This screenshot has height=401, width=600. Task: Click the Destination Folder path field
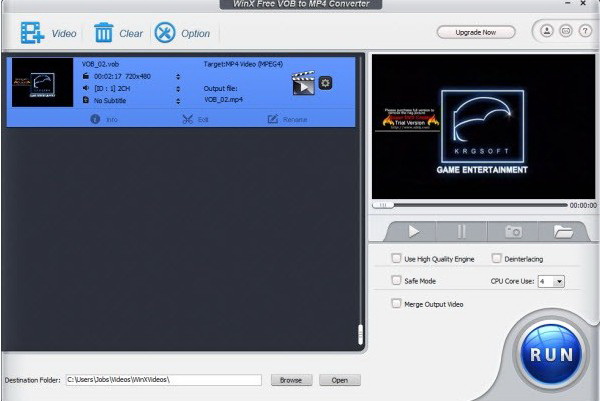[x=163, y=380]
